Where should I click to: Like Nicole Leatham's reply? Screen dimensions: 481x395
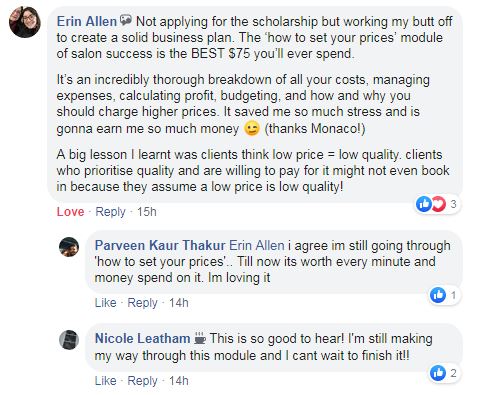tap(105, 381)
